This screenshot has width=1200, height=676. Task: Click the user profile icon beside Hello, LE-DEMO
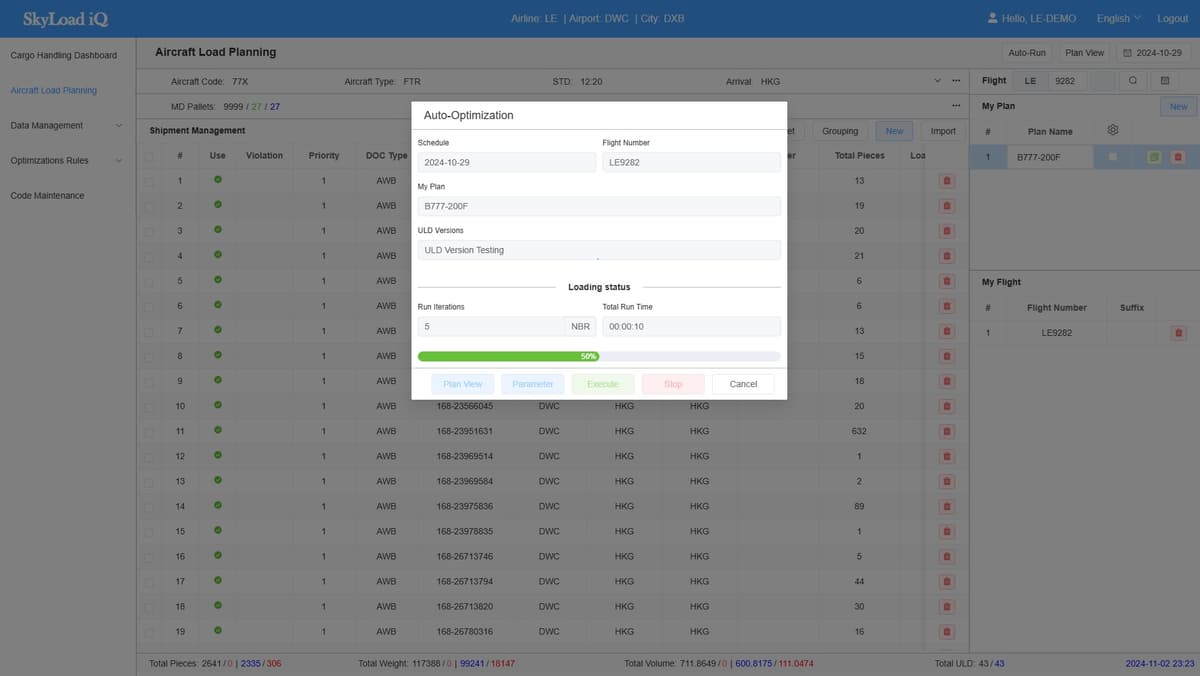[x=992, y=18]
